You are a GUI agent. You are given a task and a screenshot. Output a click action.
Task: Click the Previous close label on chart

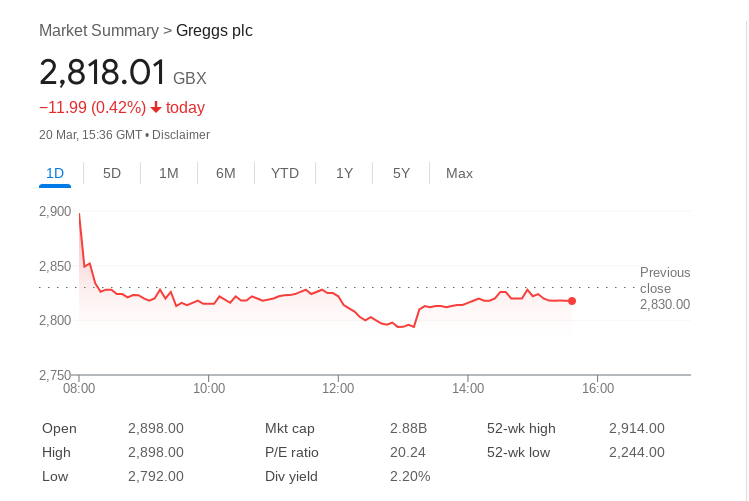pos(665,280)
